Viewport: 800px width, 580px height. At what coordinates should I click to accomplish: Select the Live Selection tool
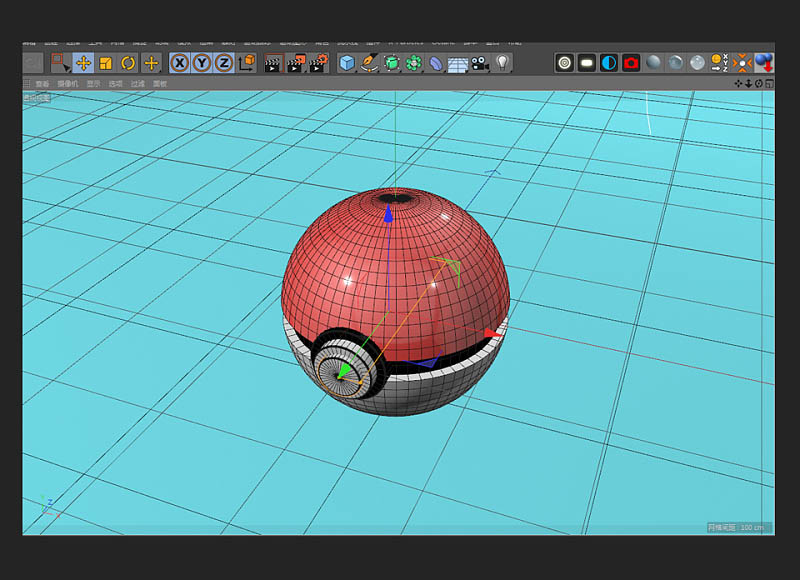60,63
